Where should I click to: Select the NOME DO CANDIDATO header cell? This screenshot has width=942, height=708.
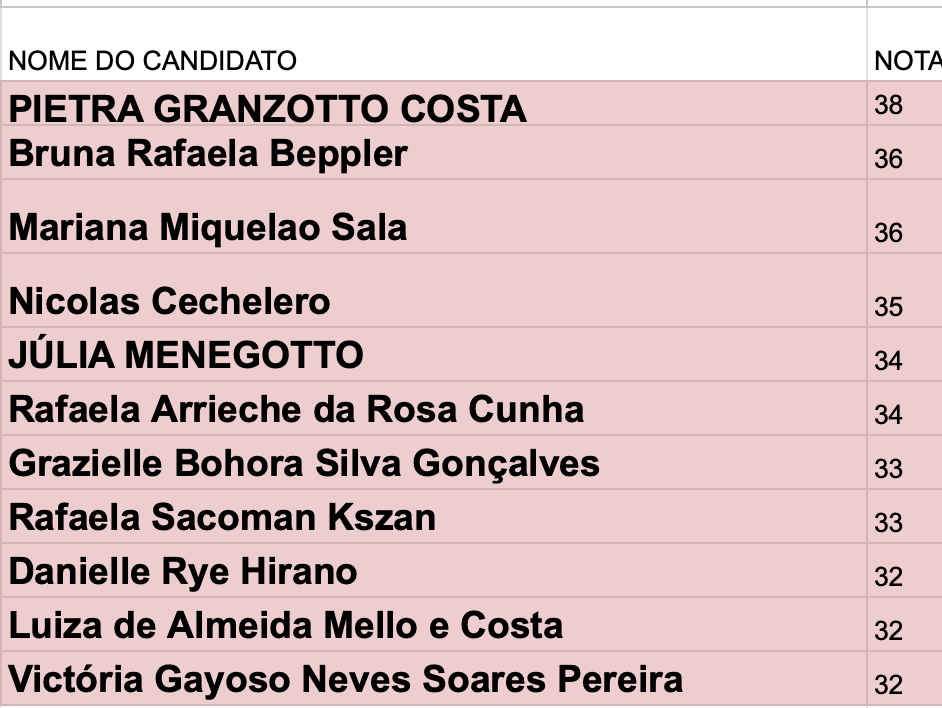[153, 61]
